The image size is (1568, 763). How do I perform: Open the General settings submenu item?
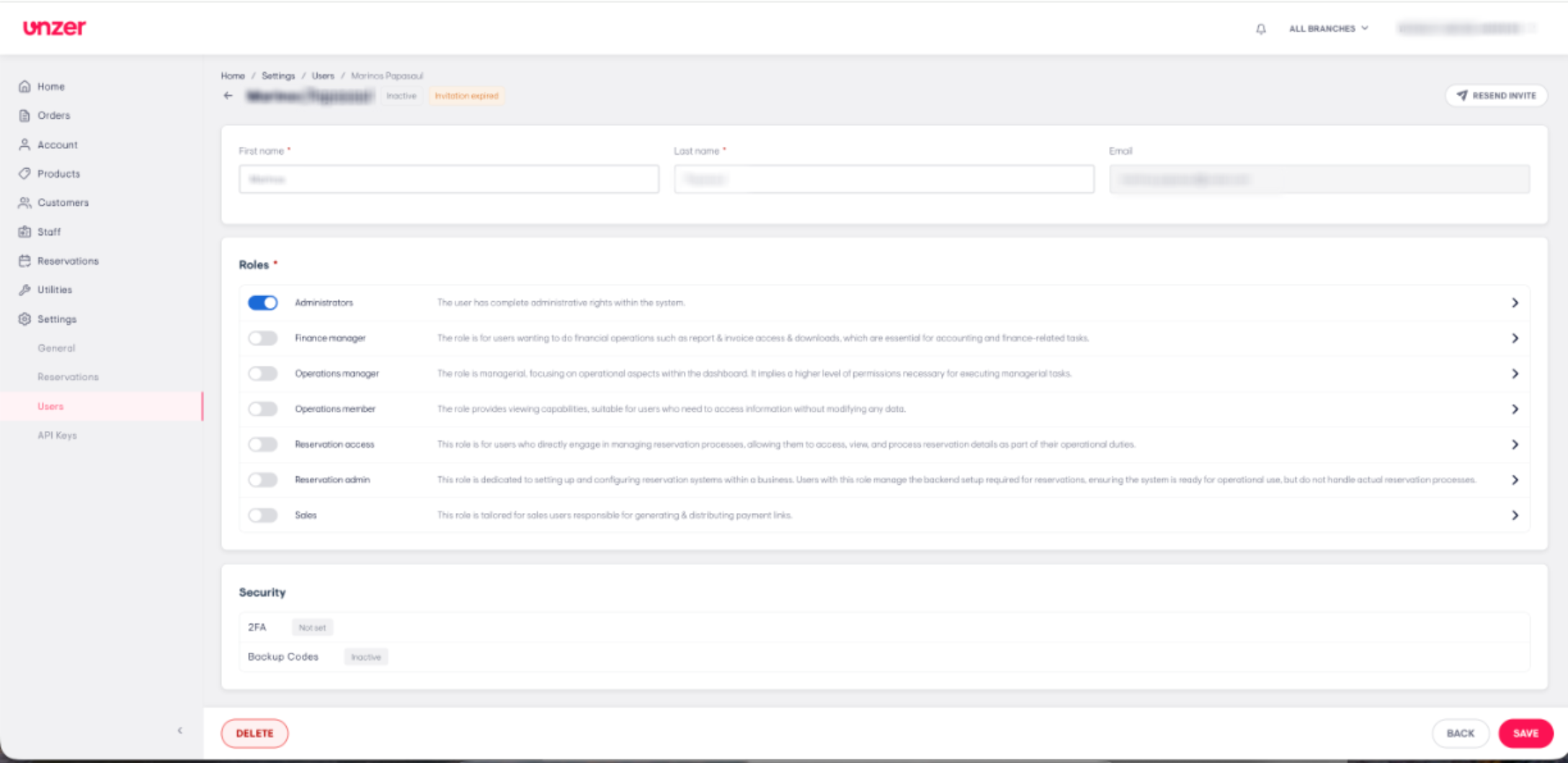pos(56,348)
